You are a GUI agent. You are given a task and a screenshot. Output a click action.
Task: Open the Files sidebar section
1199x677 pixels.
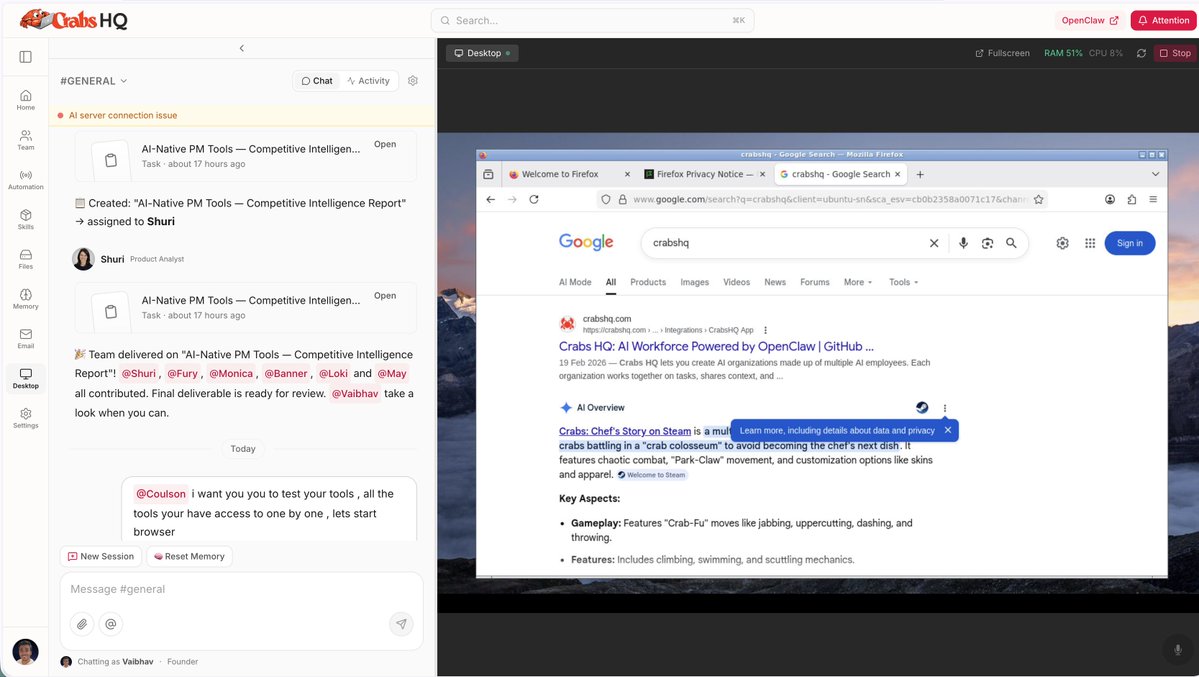[x=25, y=259]
